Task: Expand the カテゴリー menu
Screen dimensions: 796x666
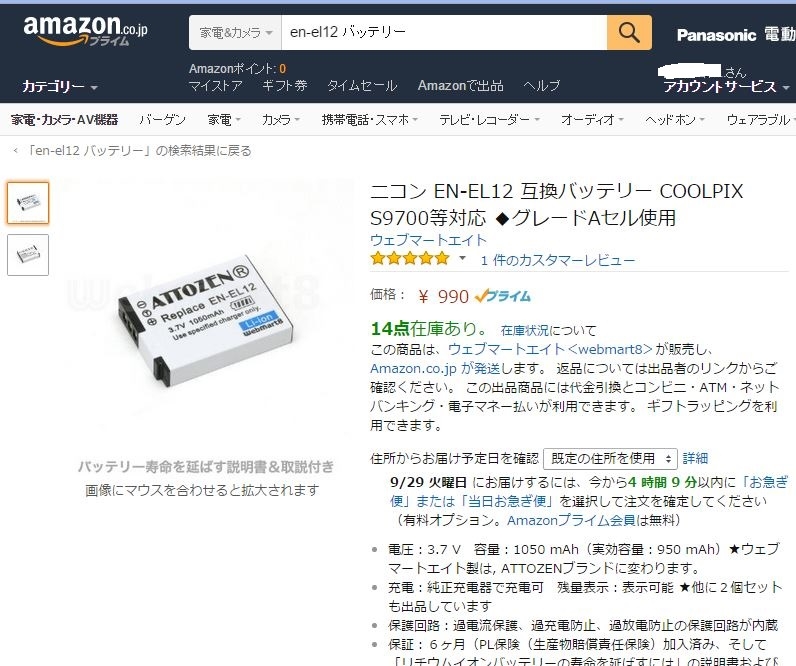Action: coord(59,87)
